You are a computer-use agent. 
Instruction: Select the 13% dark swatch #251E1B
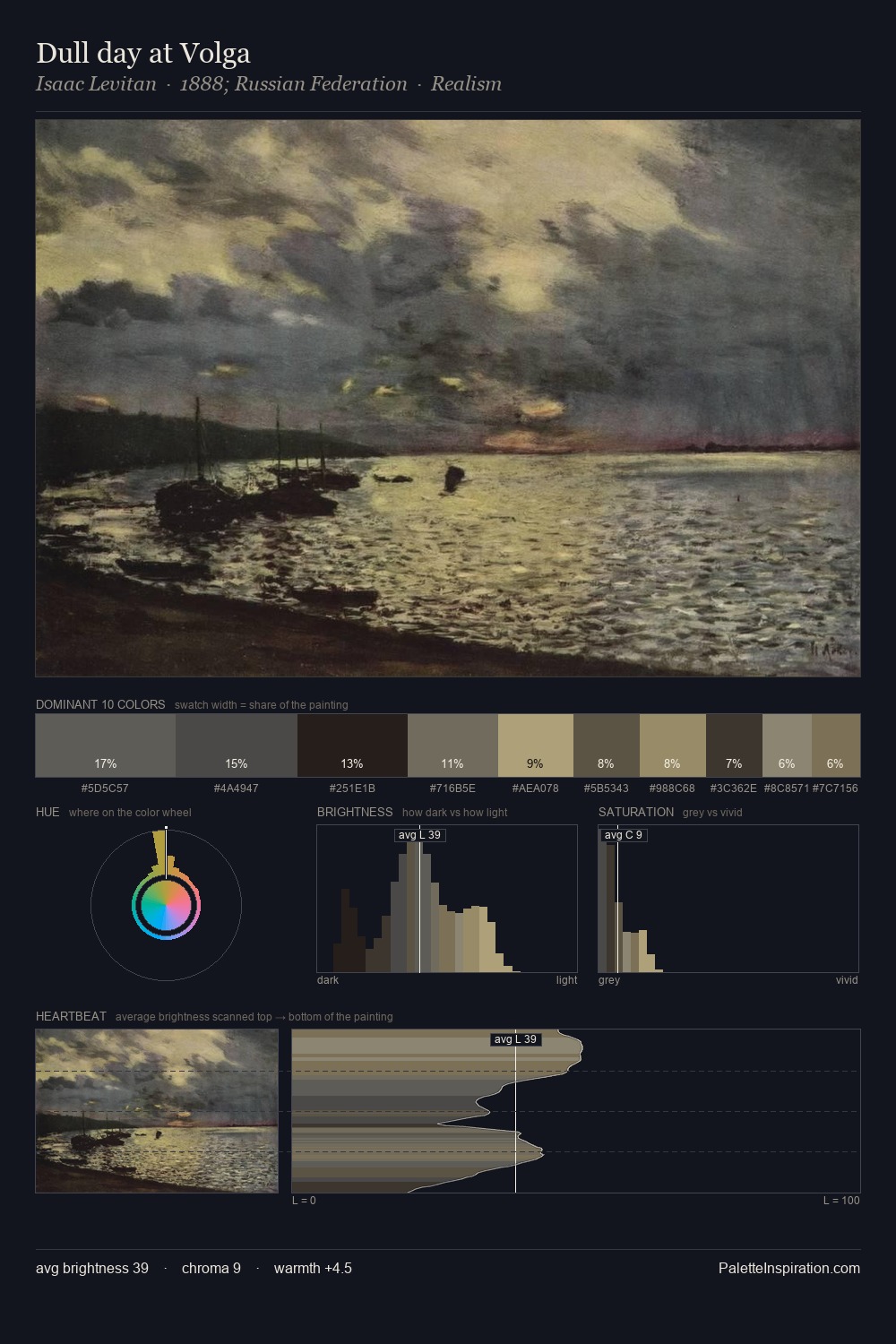click(x=352, y=745)
